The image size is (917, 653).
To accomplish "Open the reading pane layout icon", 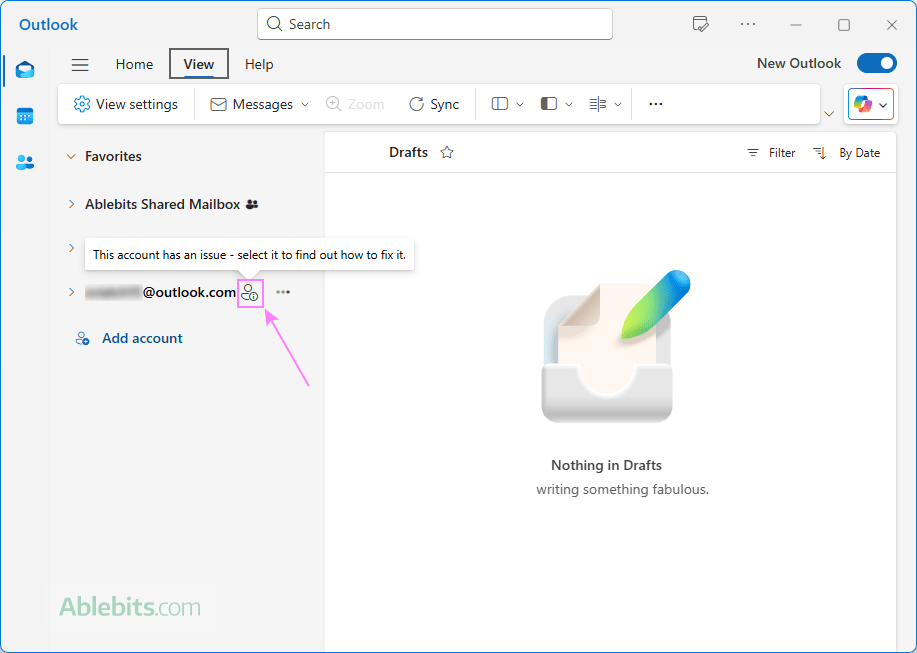I will point(549,104).
